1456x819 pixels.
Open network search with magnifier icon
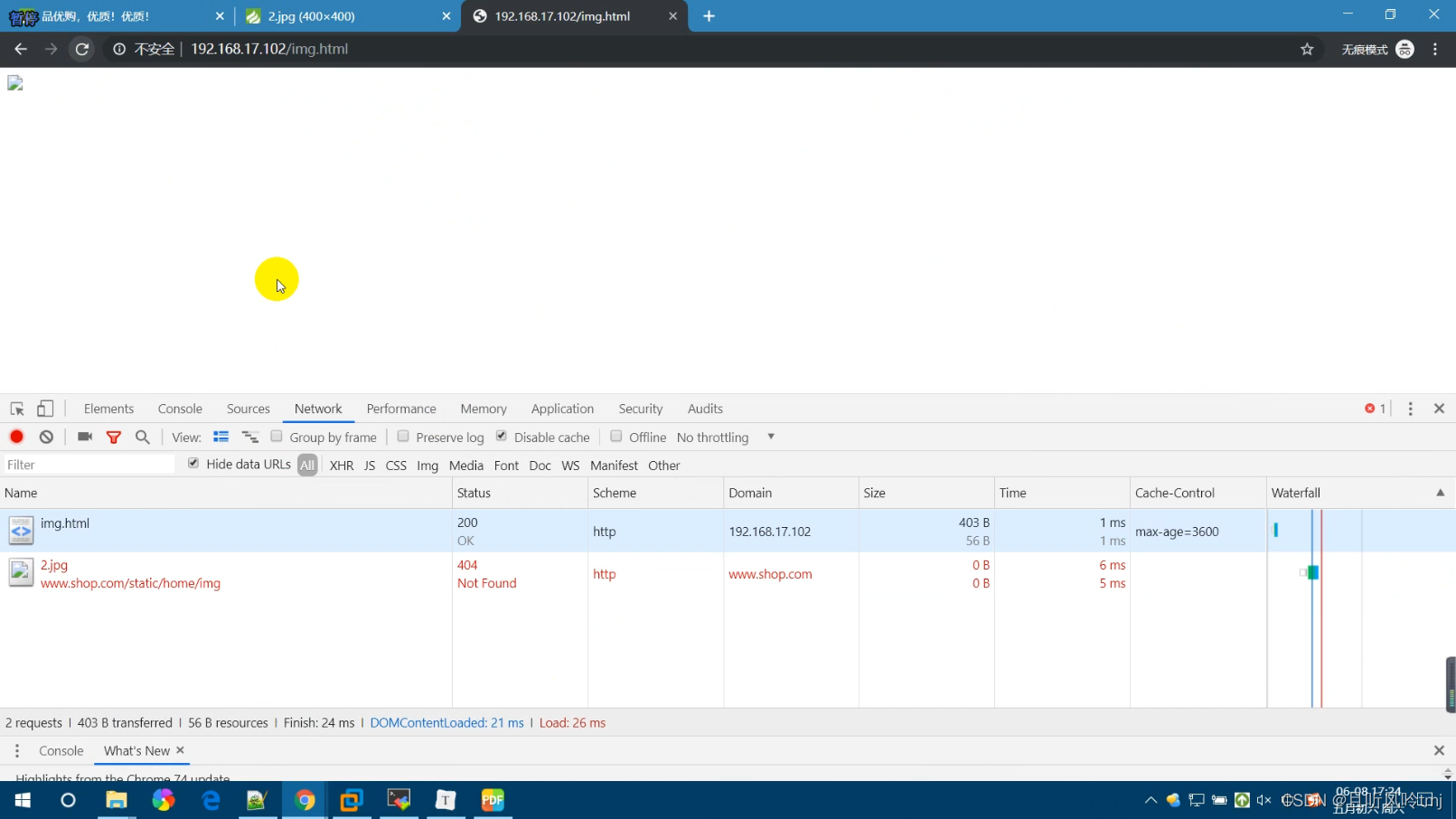click(x=142, y=437)
